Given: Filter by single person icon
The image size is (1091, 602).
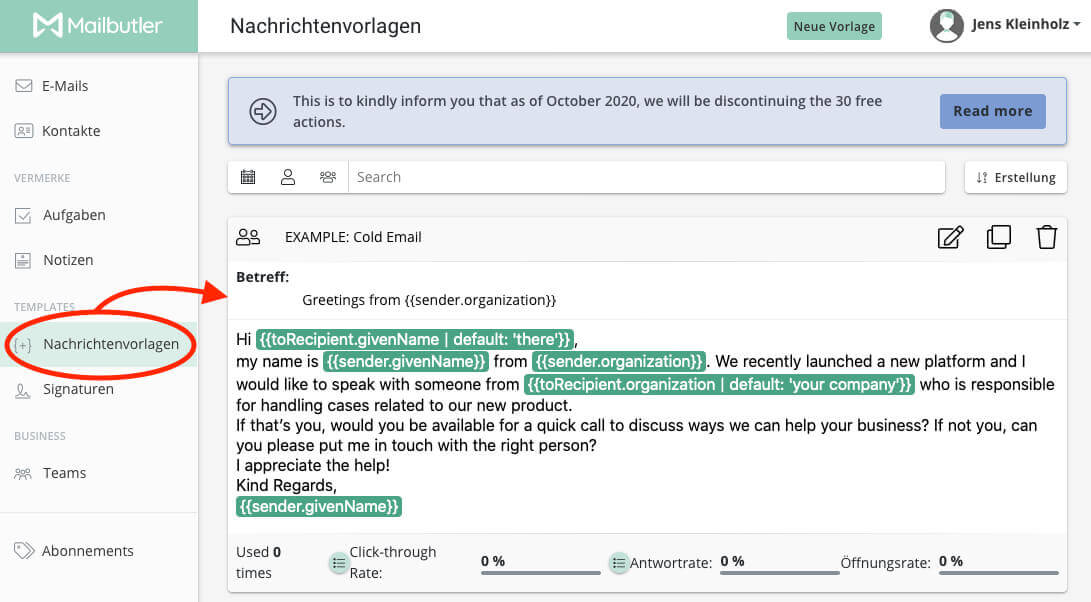Looking at the screenshot, I should tap(288, 177).
